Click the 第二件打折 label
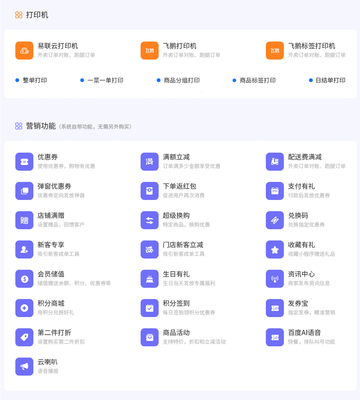 coord(54,332)
